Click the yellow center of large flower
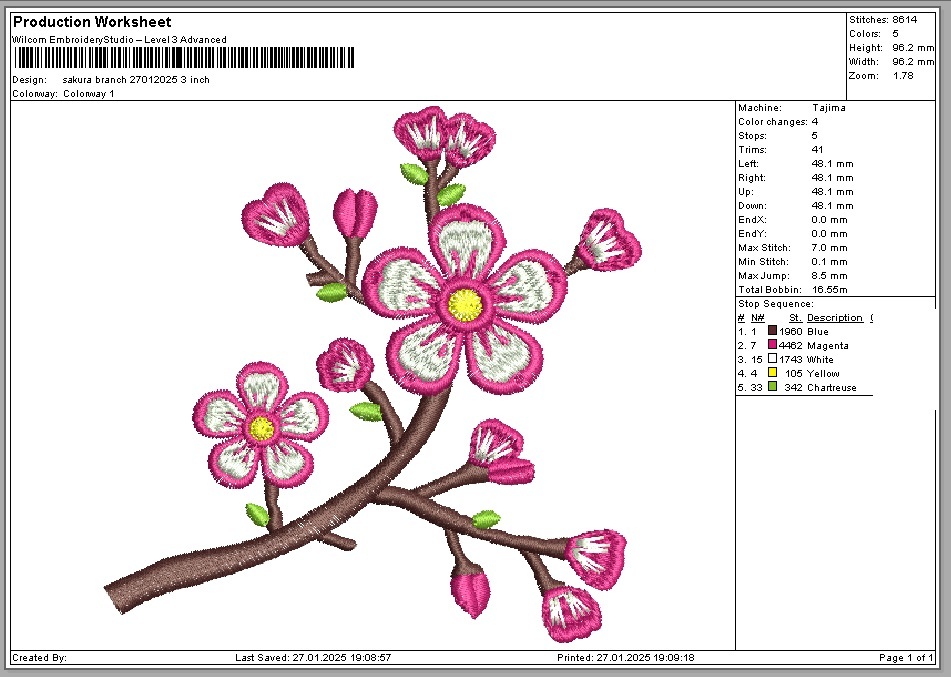951x677 pixels. click(x=464, y=302)
